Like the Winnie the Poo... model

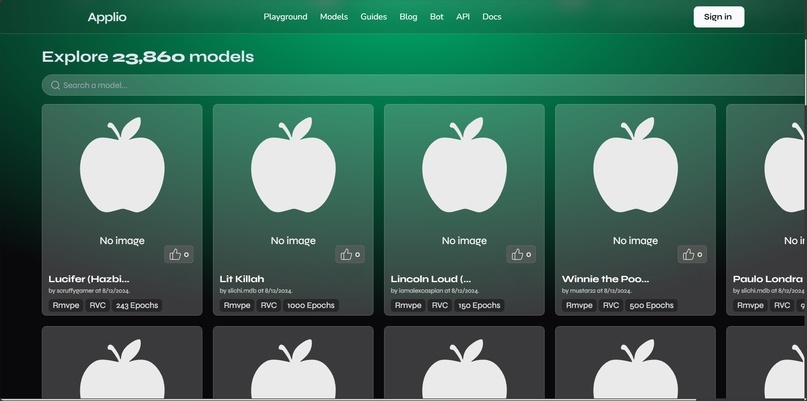(x=692, y=254)
